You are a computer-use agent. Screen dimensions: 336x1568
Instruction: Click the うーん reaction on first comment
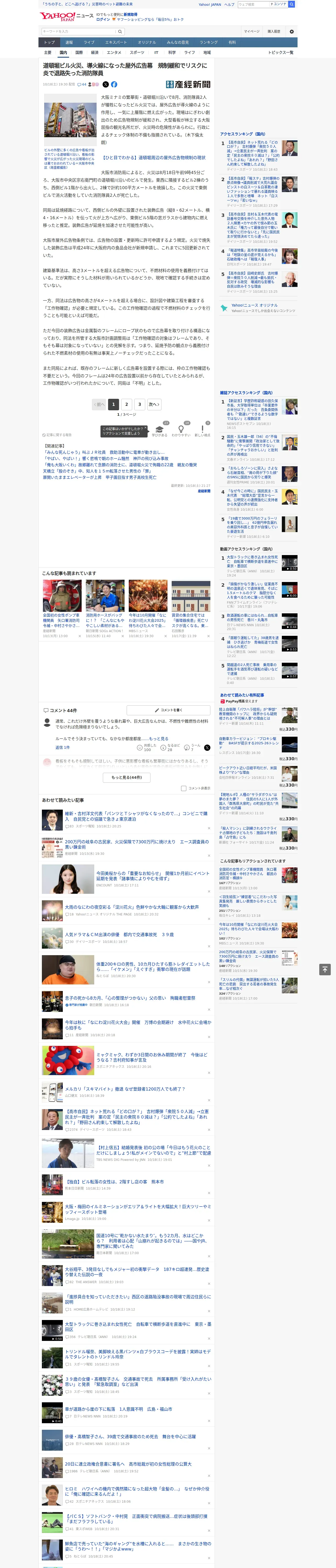(193, 747)
